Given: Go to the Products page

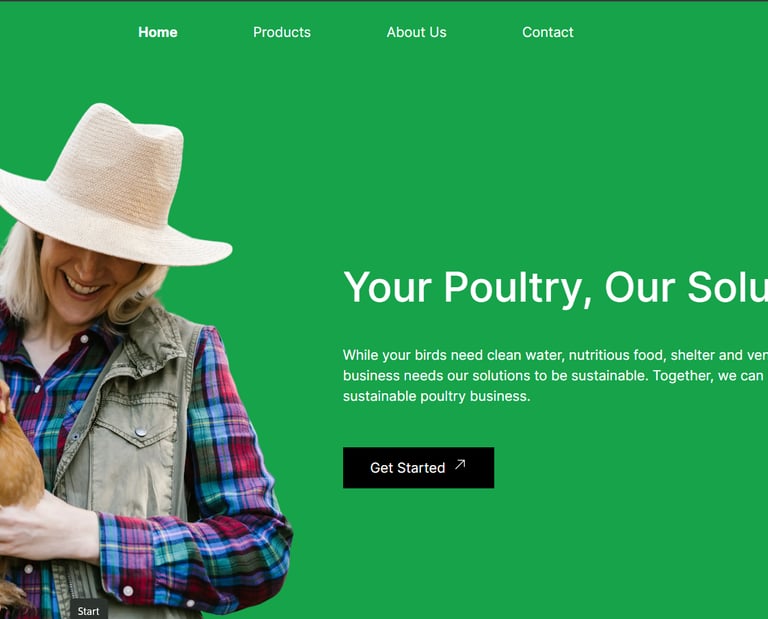Looking at the screenshot, I should tap(282, 32).
